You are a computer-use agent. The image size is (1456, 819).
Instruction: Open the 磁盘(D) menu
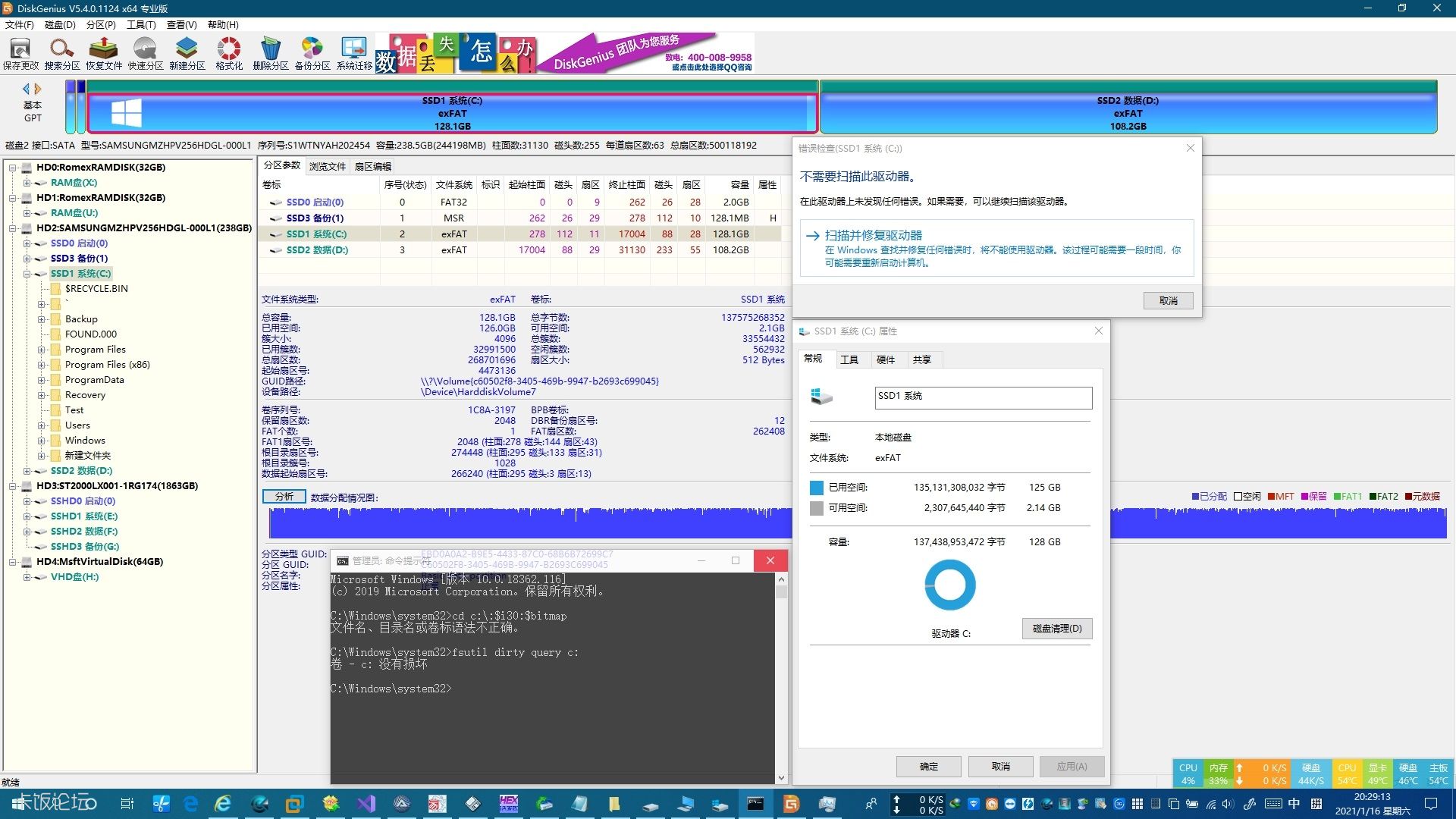coord(60,25)
